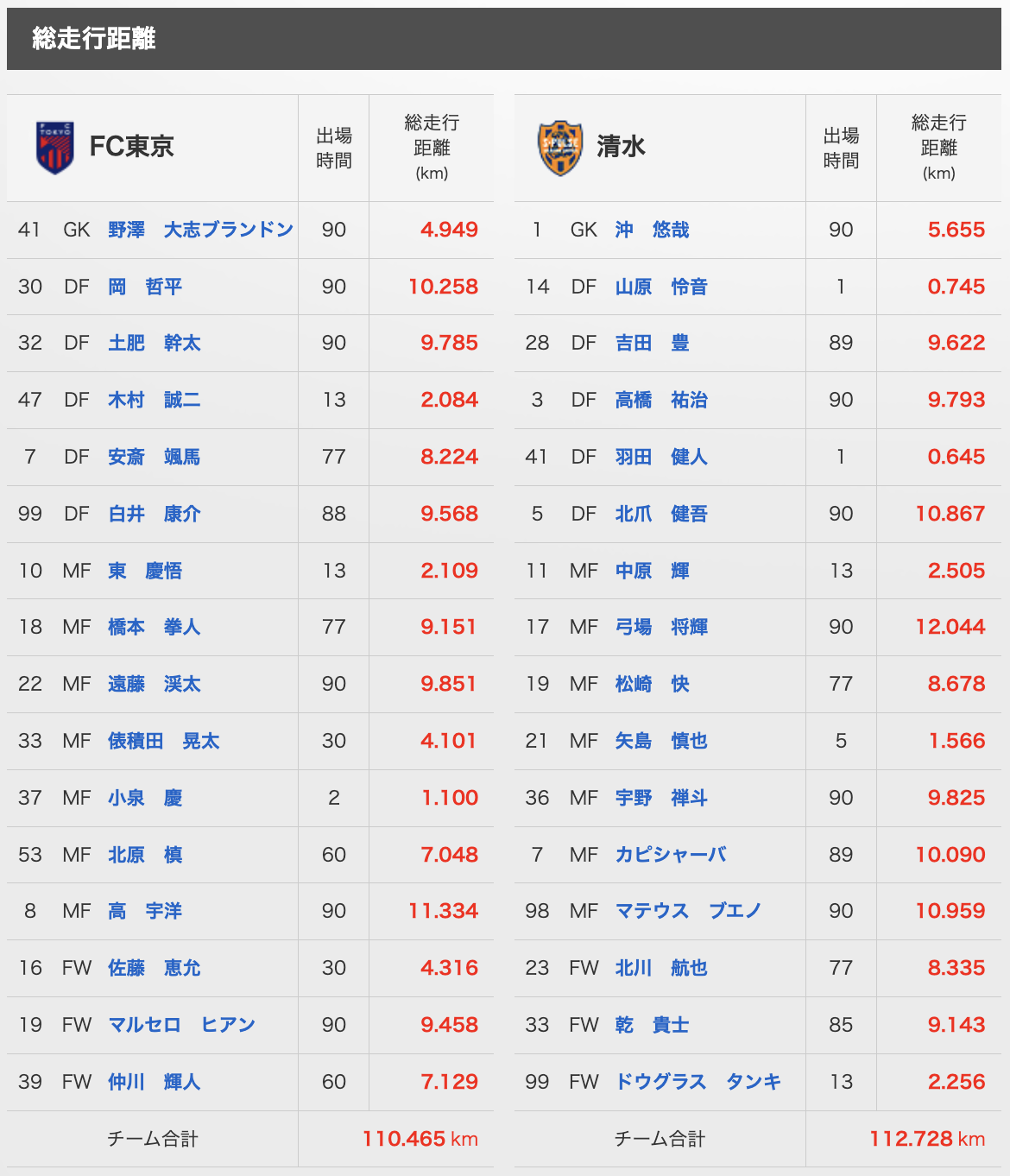Screen dimensions: 1010x1176
Task: Click 弓場 将輝 player name
Action: point(661,627)
